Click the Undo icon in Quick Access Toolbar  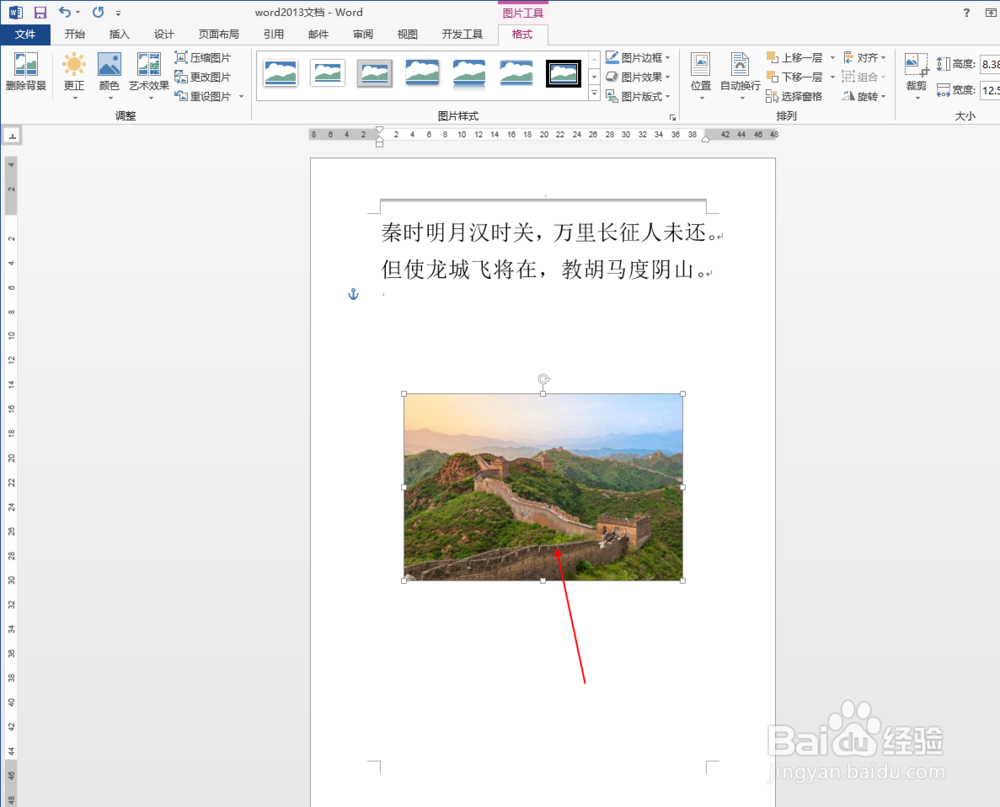(x=63, y=12)
